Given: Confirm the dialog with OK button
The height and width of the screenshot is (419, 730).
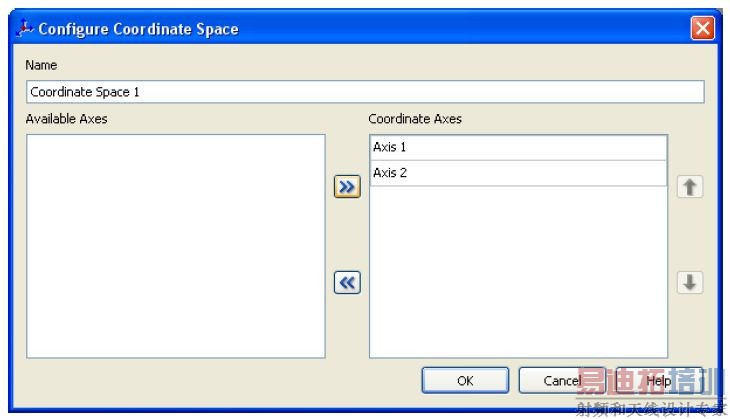Looking at the screenshot, I should pos(465,380).
